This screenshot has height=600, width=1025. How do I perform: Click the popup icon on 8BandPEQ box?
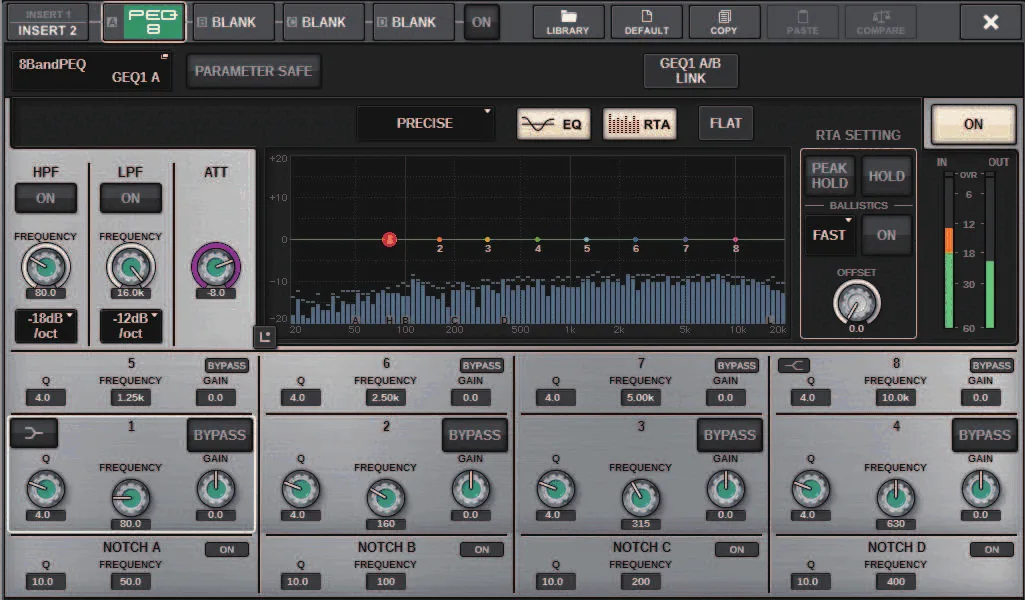pos(164,57)
